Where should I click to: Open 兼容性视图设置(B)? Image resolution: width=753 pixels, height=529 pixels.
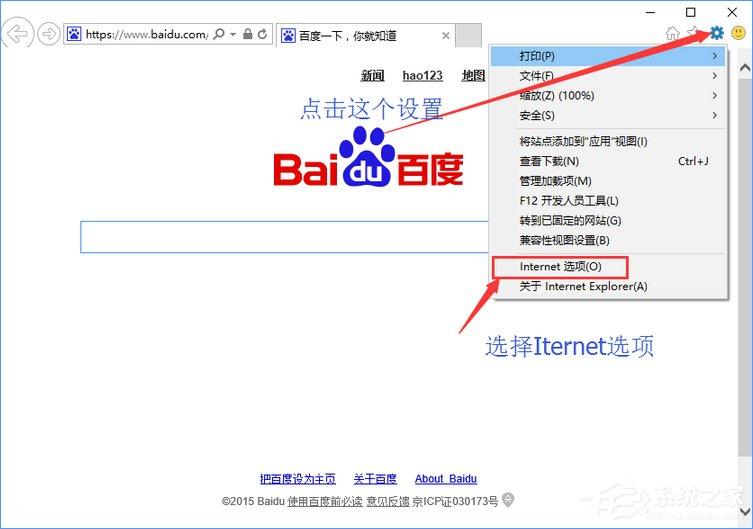(x=608, y=240)
